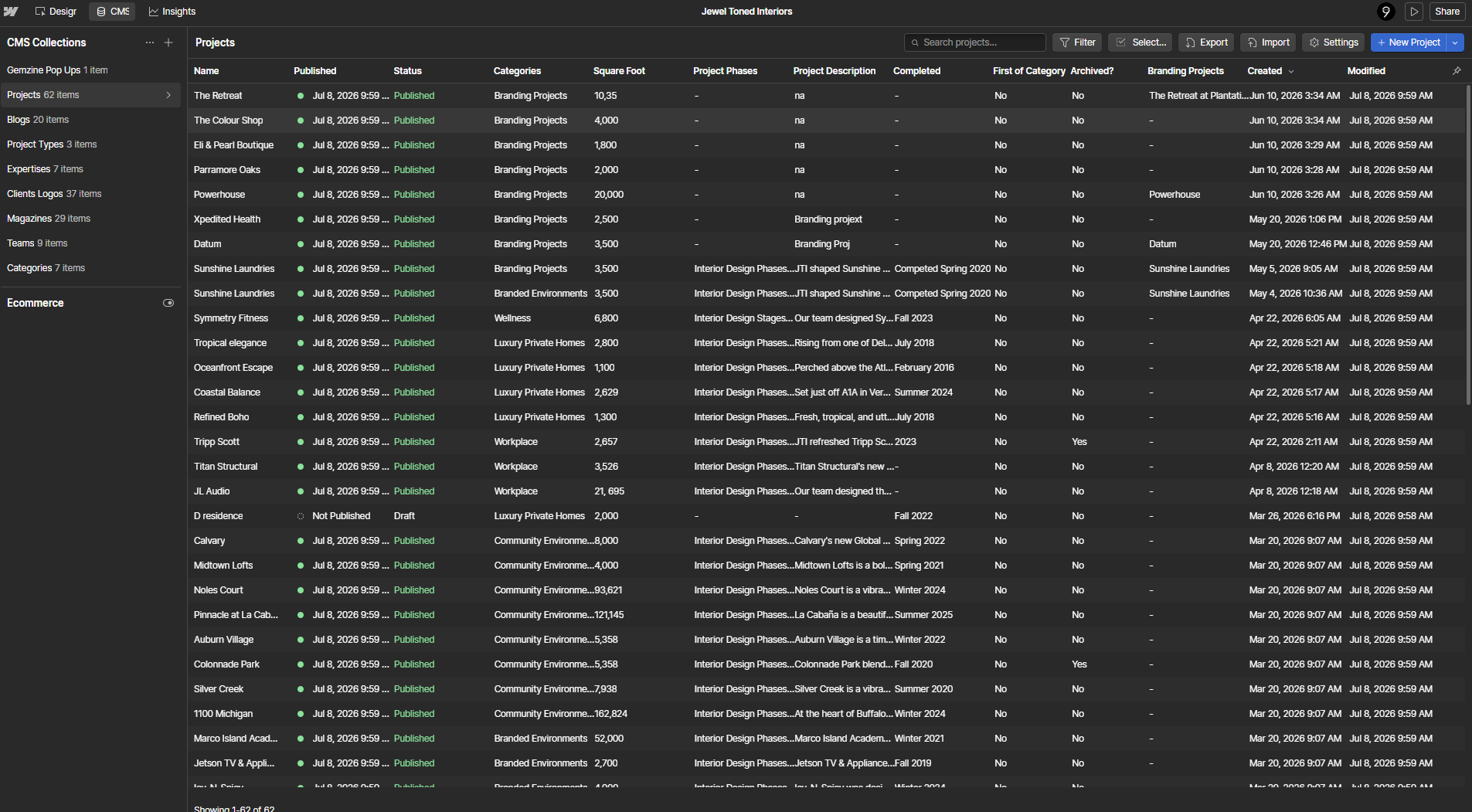Open the JL Audio project
This screenshot has width=1472, height=812.
tap(212, 491)
